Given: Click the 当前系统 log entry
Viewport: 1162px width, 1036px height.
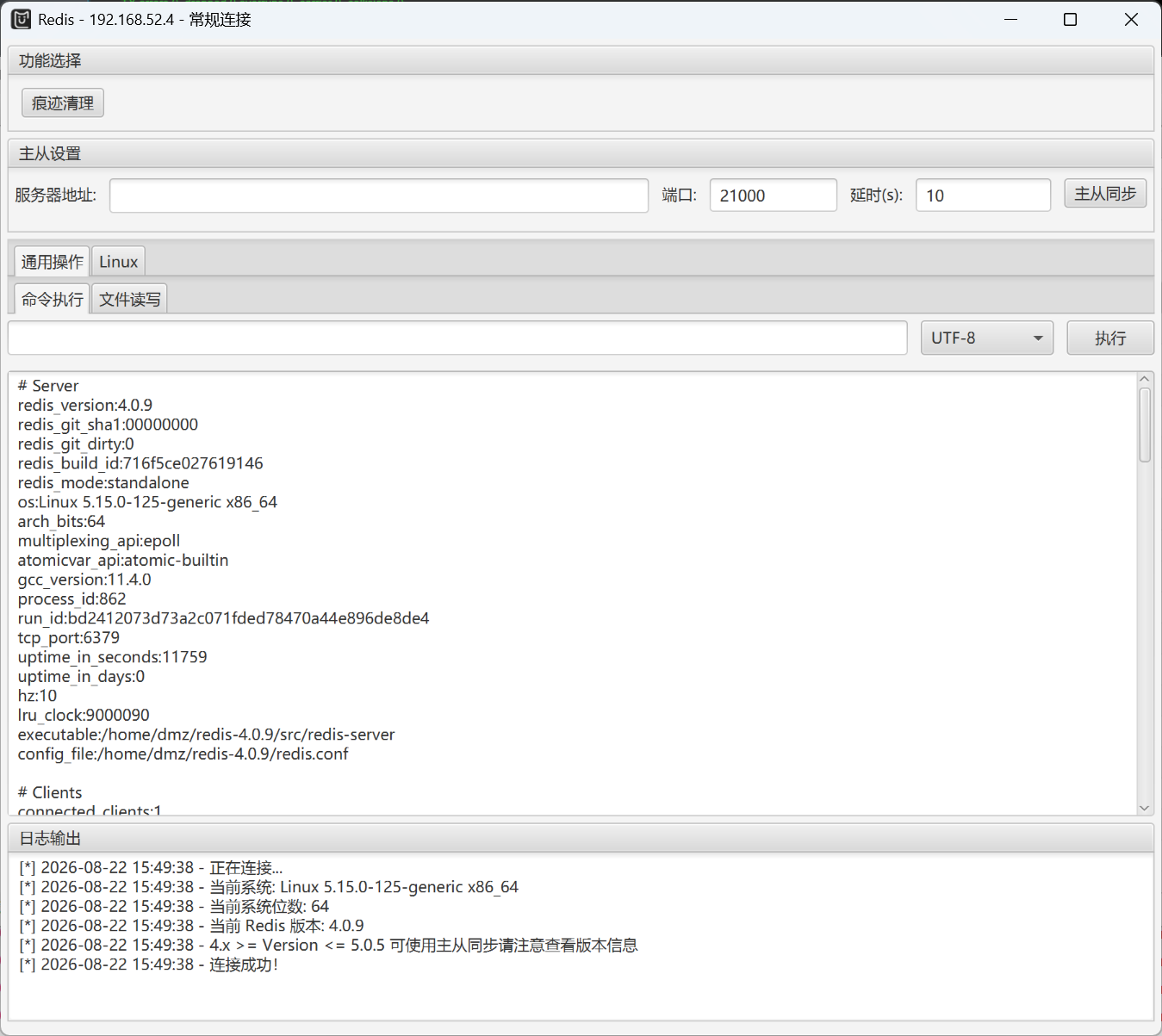Looking at the screenshot, I should pos(269,887).
